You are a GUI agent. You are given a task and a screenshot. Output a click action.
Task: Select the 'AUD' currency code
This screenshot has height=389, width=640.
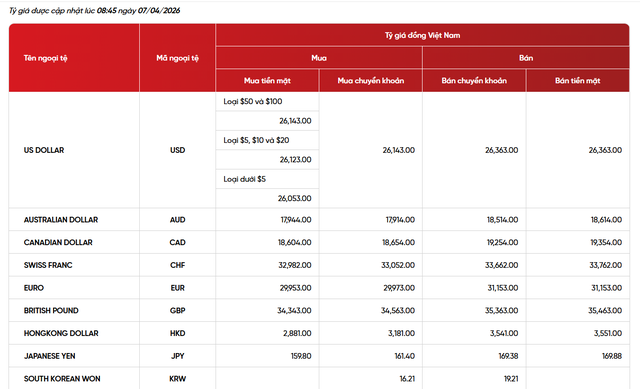[178, 220]
